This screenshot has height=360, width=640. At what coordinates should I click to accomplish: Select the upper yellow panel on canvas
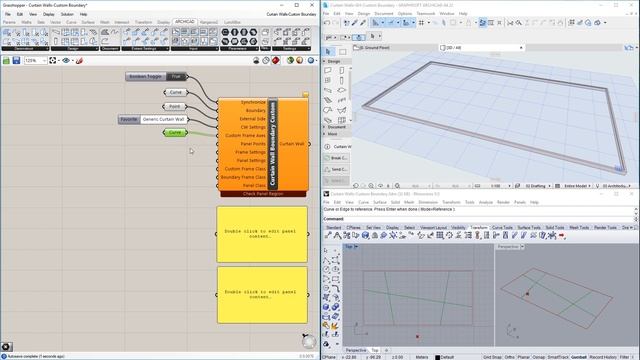point(262,234)
